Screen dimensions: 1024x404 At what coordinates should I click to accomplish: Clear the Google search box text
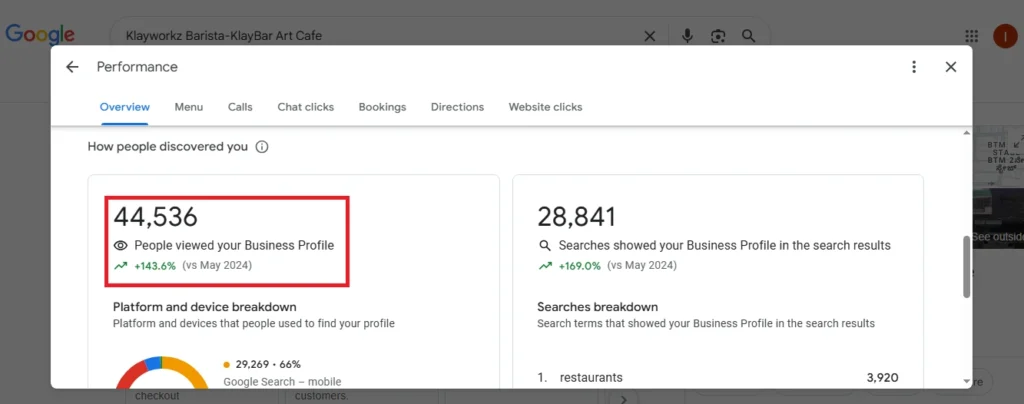coord(650,36)
